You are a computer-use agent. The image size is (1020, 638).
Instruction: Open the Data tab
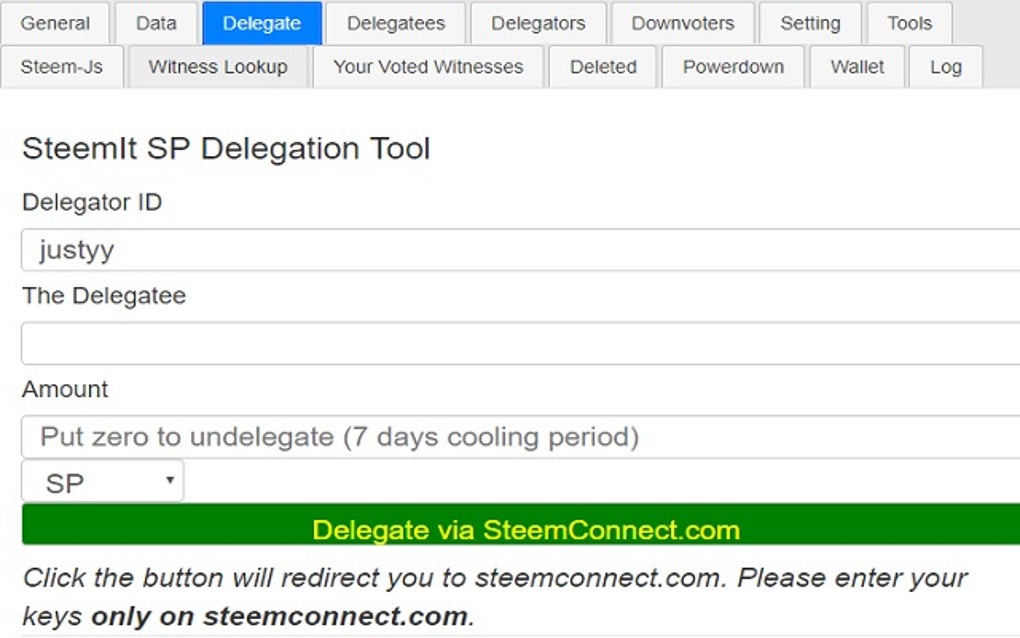pos(156,23)
